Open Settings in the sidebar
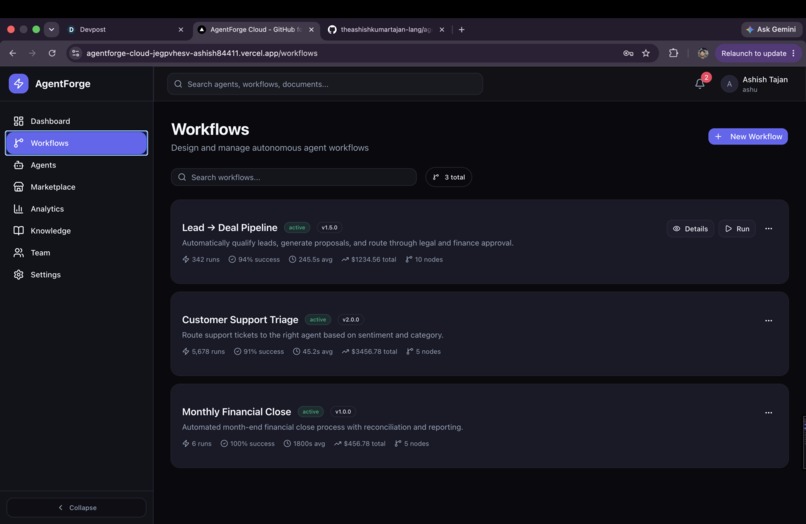The image size is (806, 524). tap(76, 275)
